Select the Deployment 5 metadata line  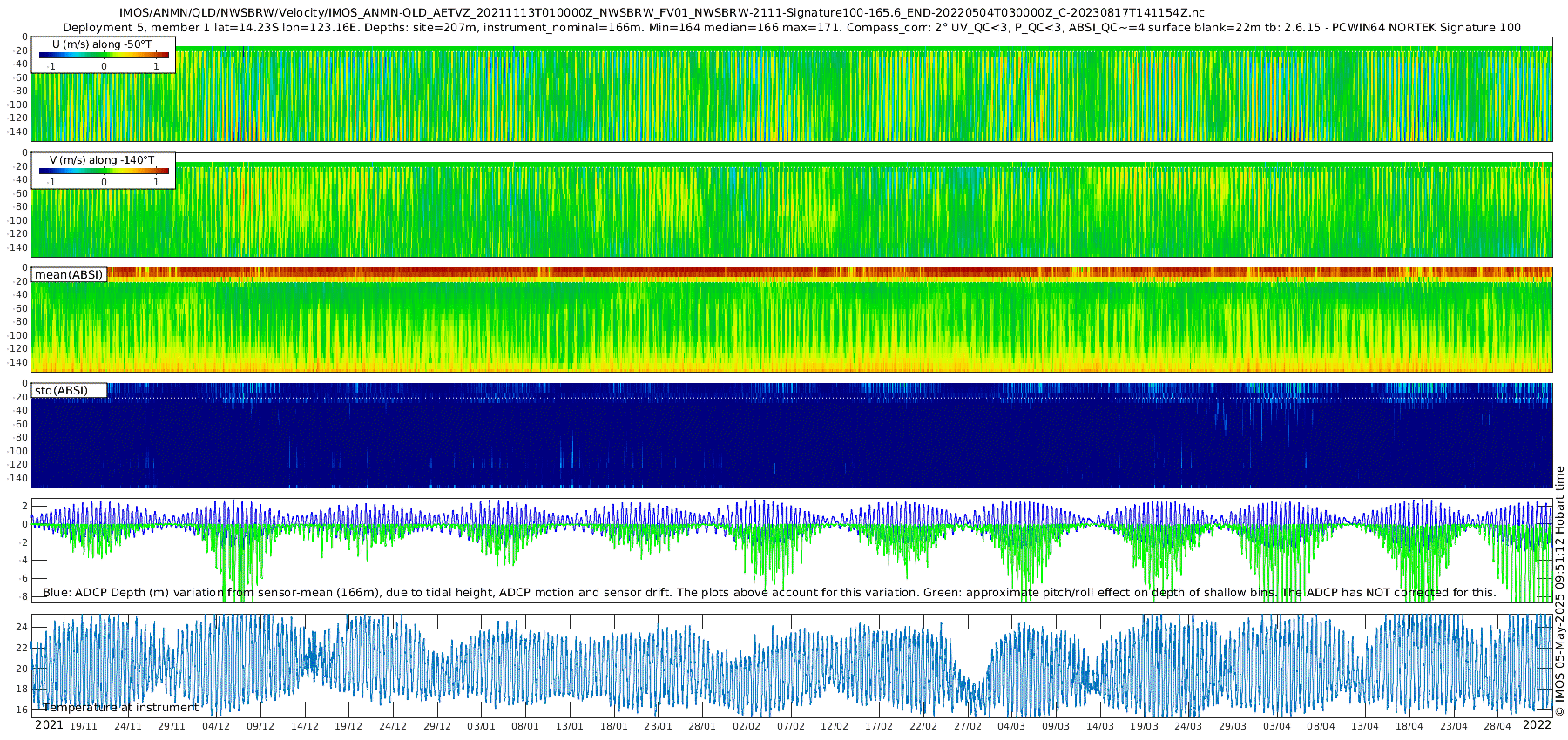(x=792, y=28)
